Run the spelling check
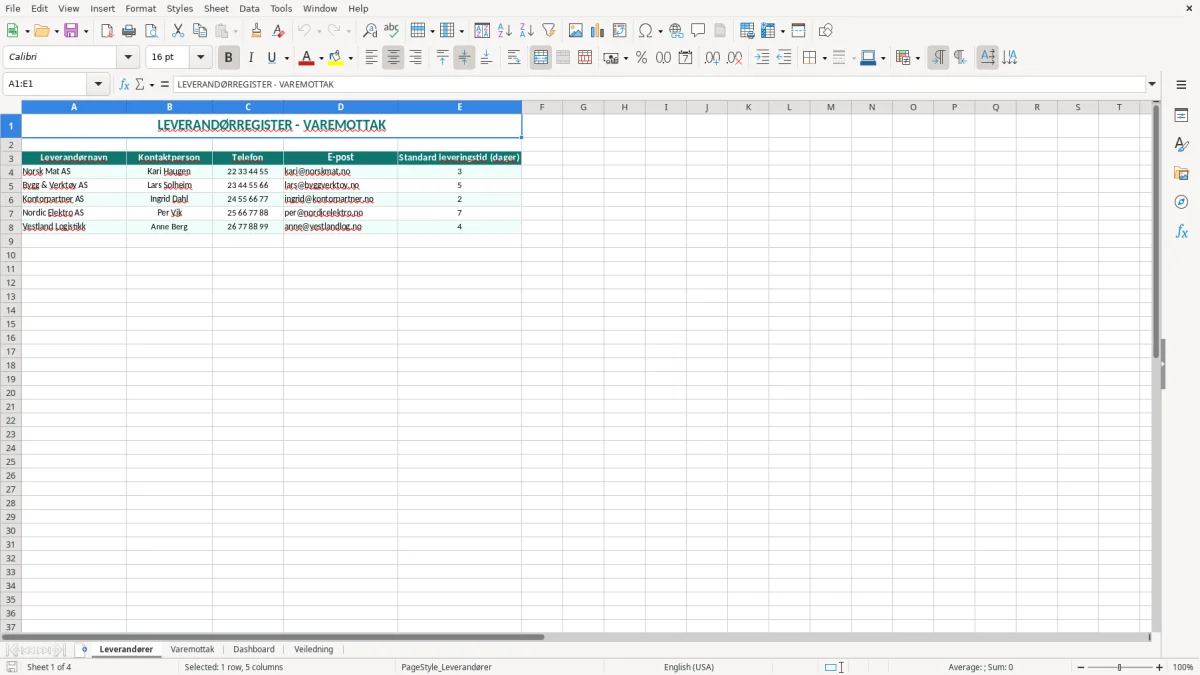1200x675 pixels. [x=392, y=31]
